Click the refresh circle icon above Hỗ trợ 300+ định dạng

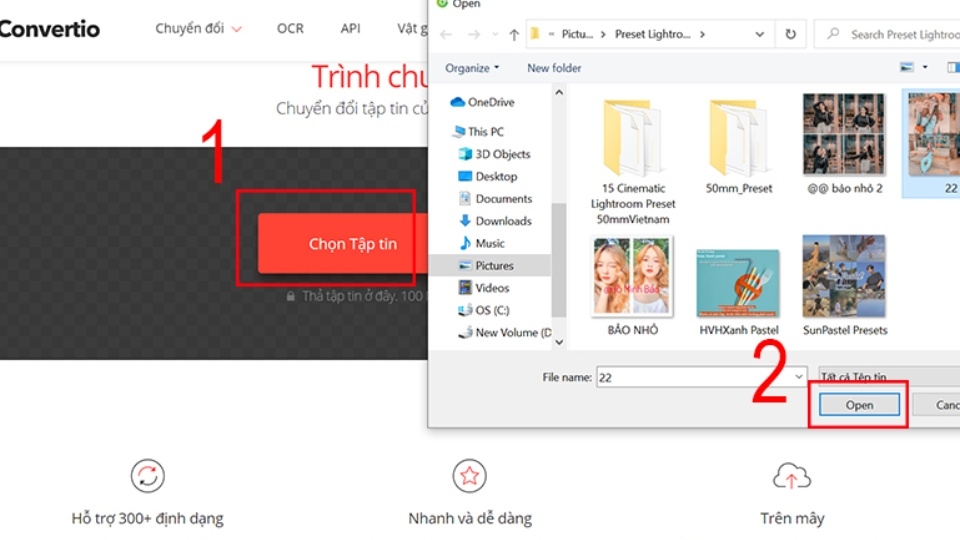148,476
